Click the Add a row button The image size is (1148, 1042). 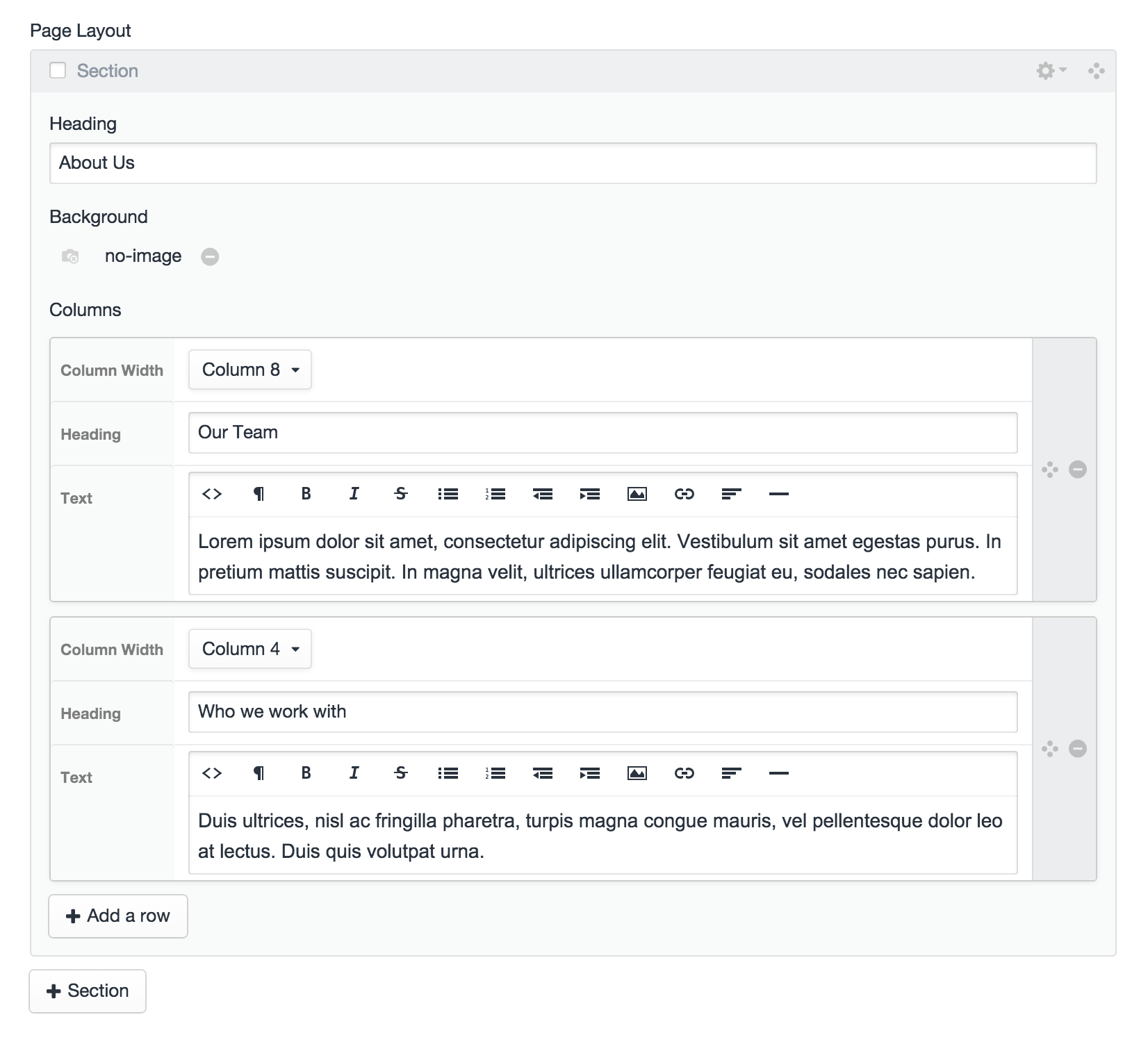tap(118, 916)
